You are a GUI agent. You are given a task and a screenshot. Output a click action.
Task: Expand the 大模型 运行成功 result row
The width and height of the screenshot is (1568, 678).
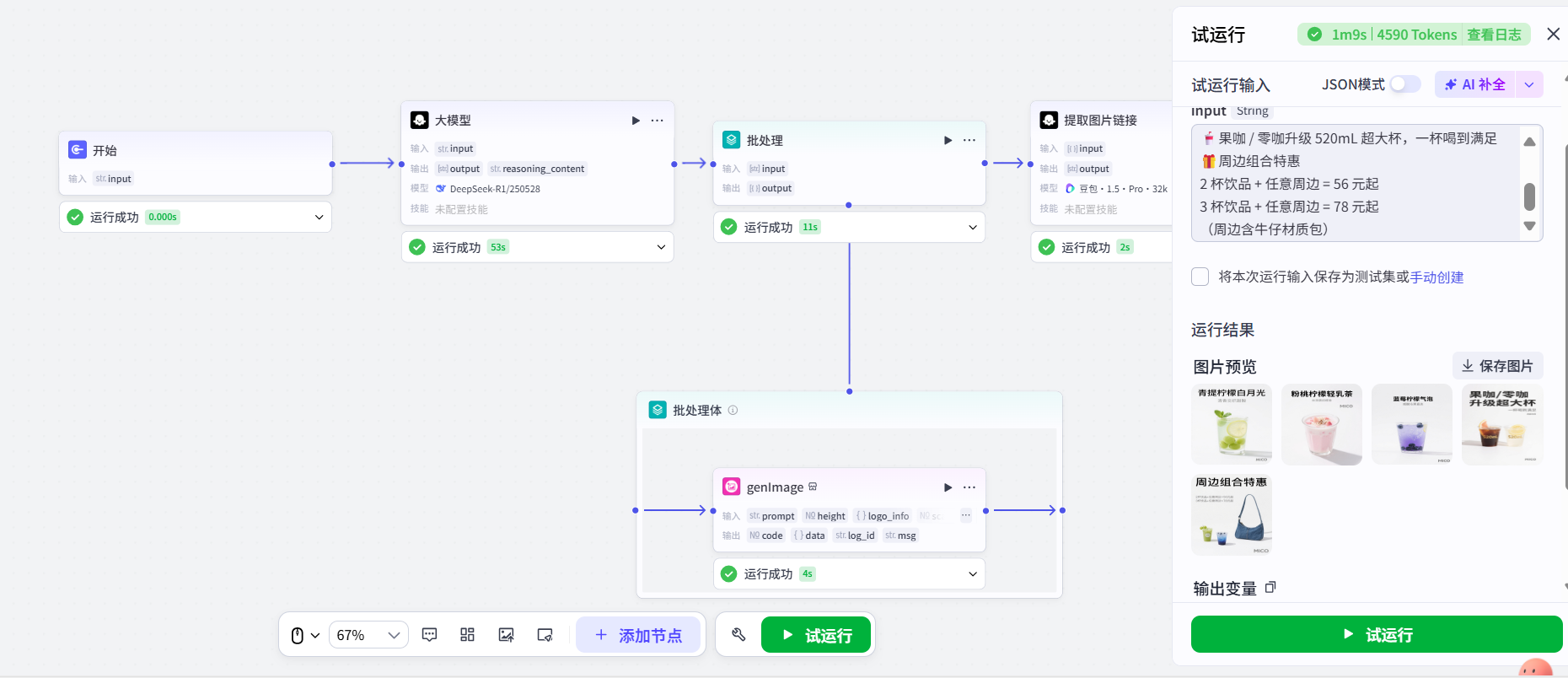tap(661, 247)
